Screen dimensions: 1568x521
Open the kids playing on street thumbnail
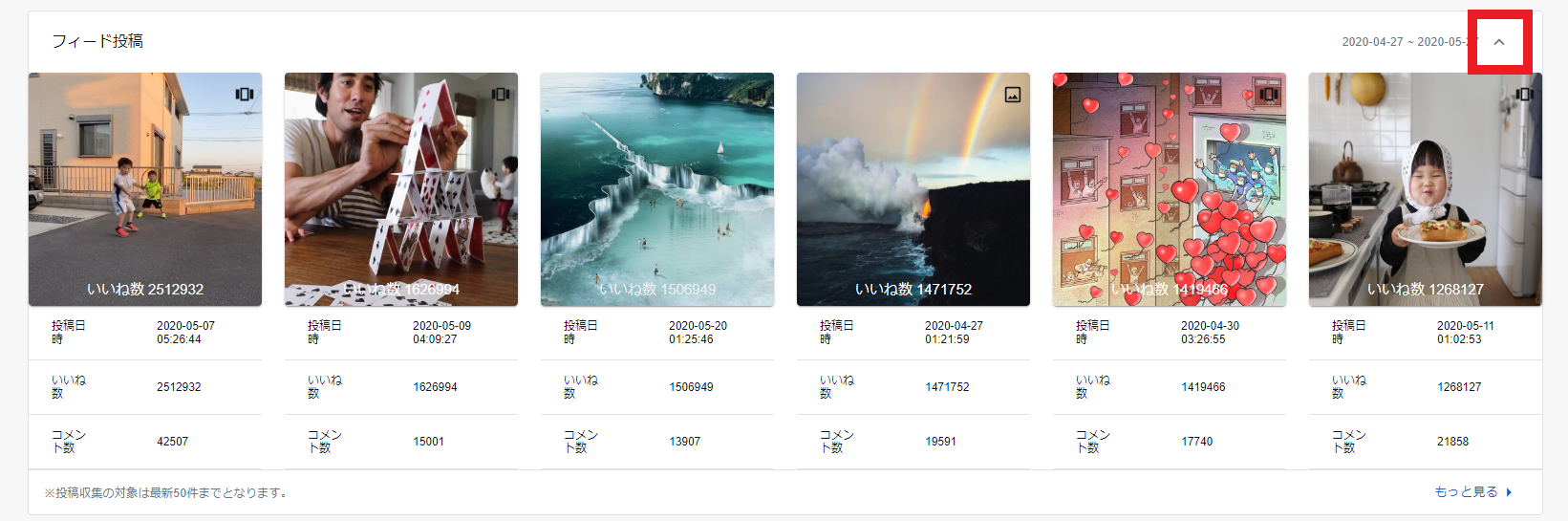[x=145, y=182]
